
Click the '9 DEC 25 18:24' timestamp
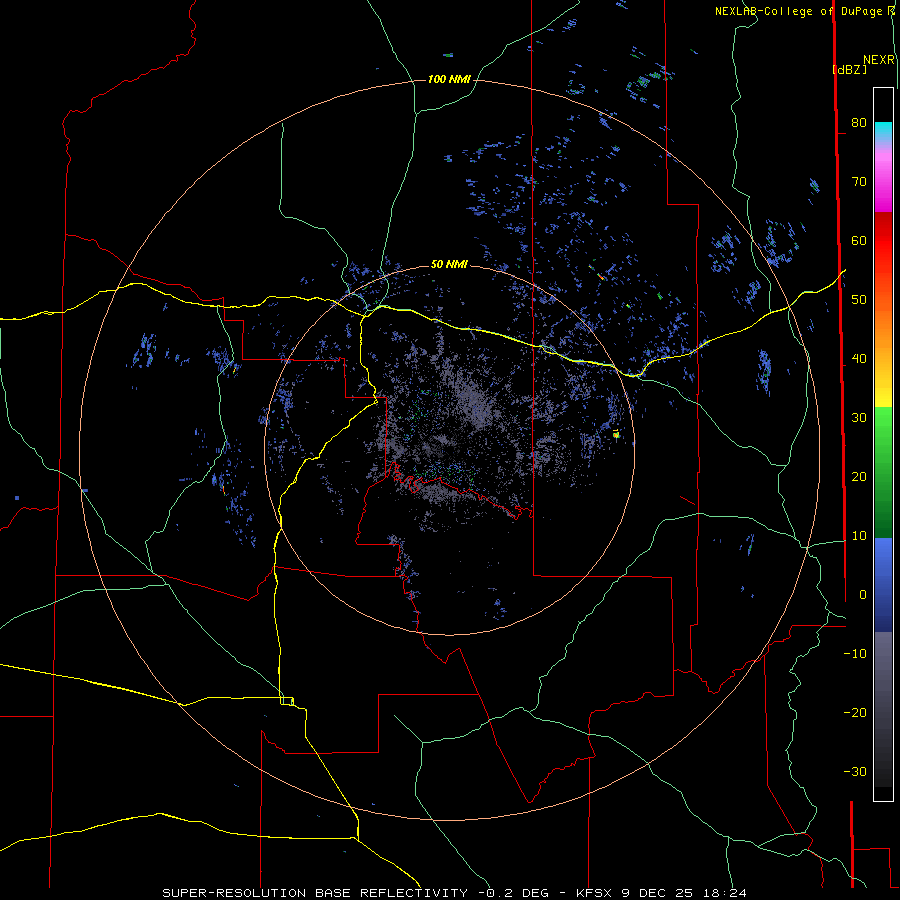[684, 893]
